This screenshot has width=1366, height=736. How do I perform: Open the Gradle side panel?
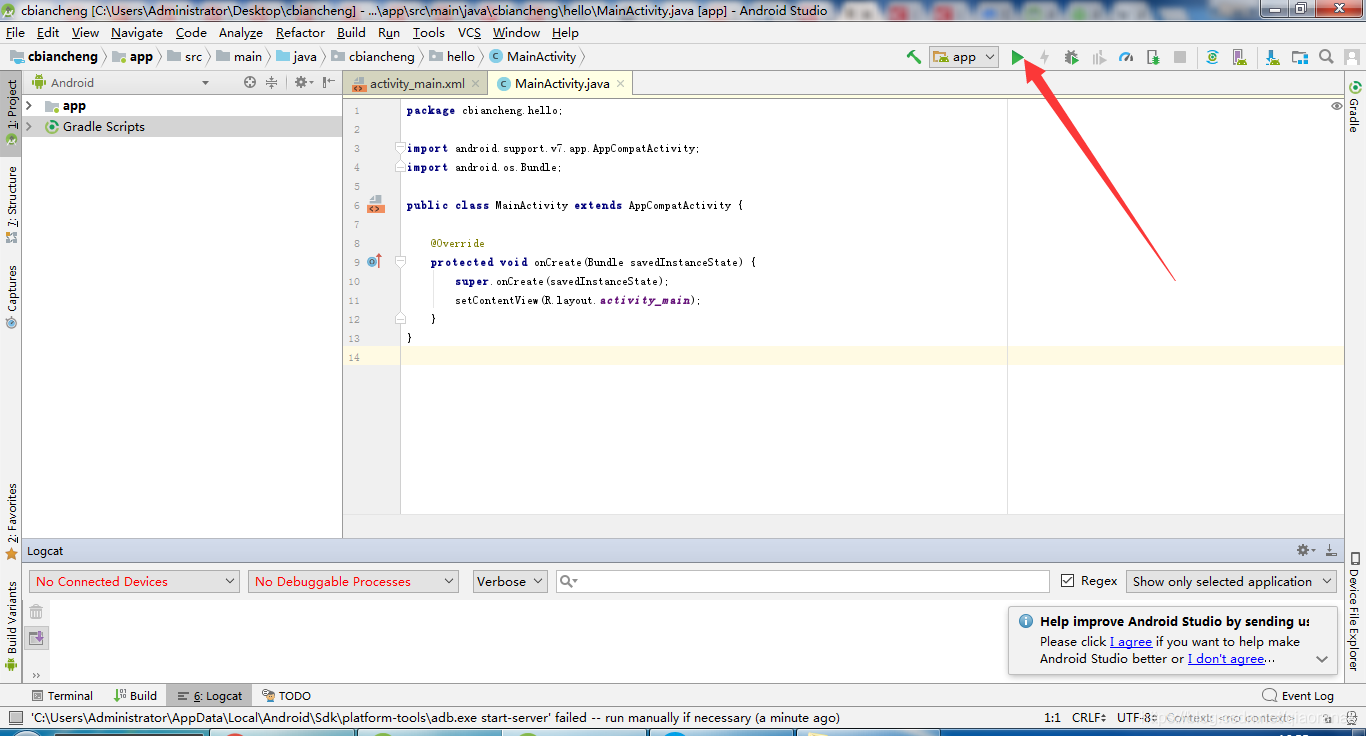tap(1355, 108)
